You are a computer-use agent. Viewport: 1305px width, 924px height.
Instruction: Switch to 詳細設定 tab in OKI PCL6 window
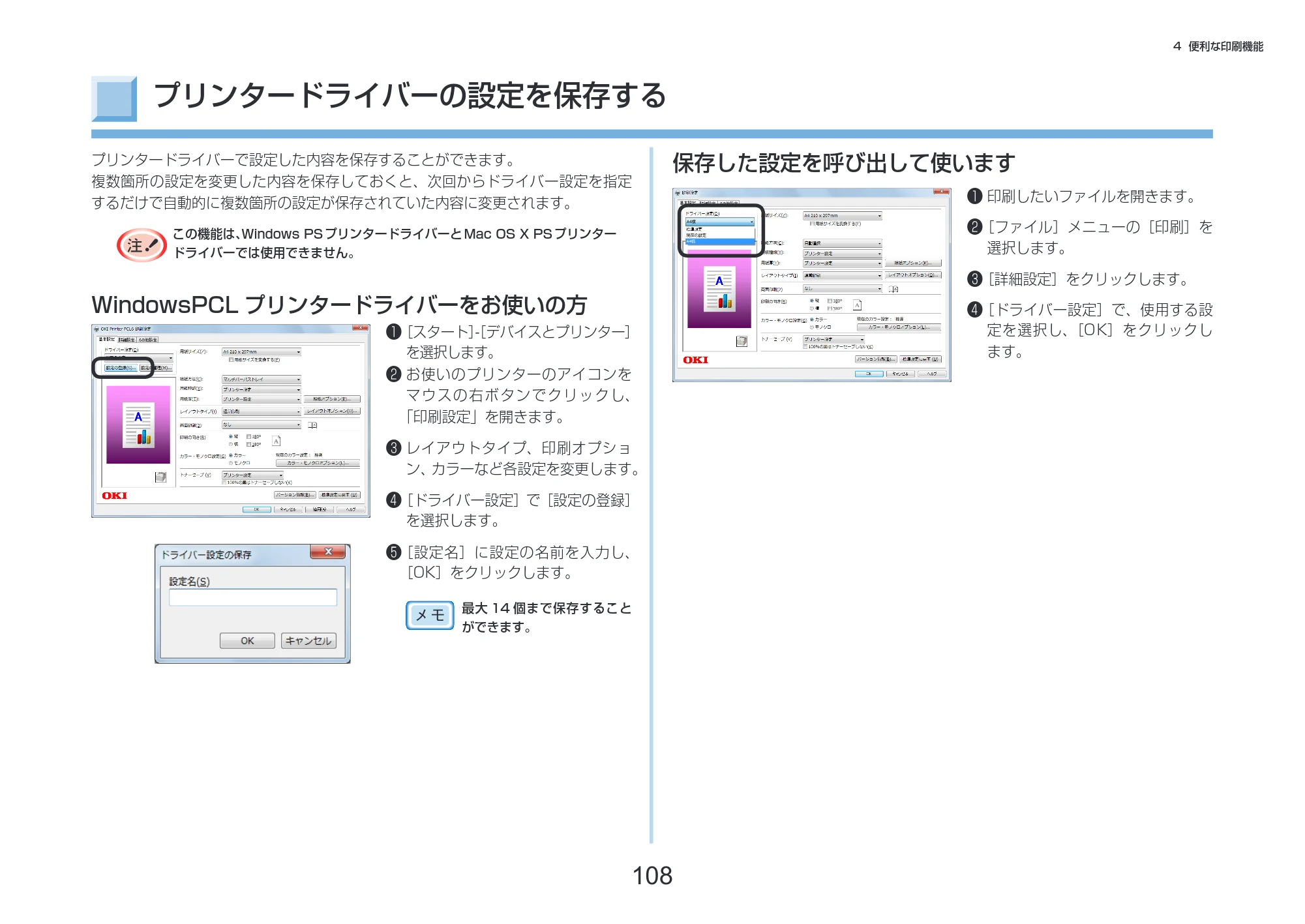pyautogui.click(x=127, y=340)
